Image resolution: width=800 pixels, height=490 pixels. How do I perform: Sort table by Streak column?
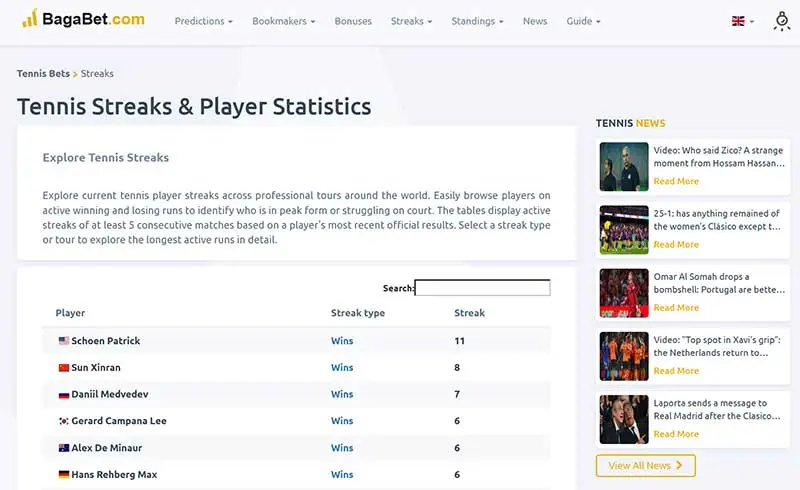(469, 313)
